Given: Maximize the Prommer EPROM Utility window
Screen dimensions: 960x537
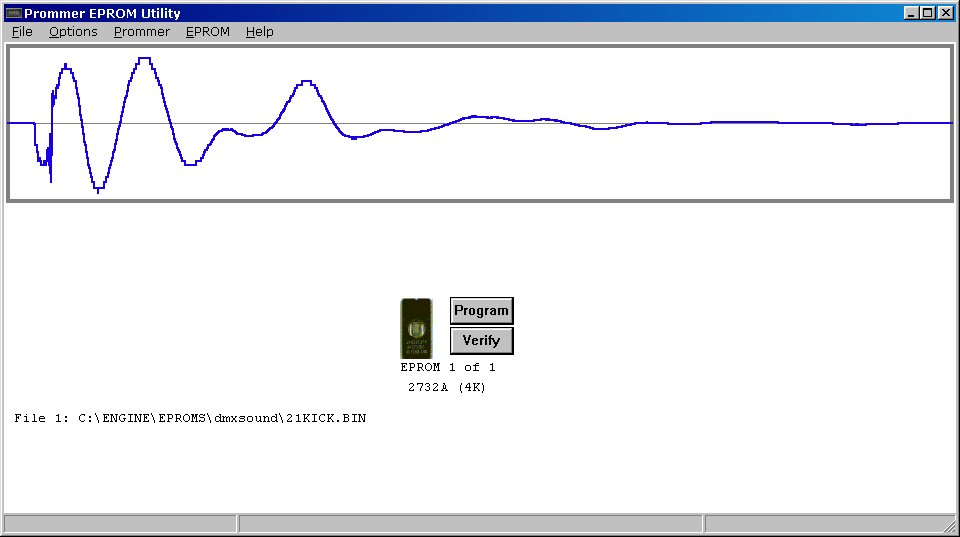Looking at the screenshot, I should click(x=928, y=13).
